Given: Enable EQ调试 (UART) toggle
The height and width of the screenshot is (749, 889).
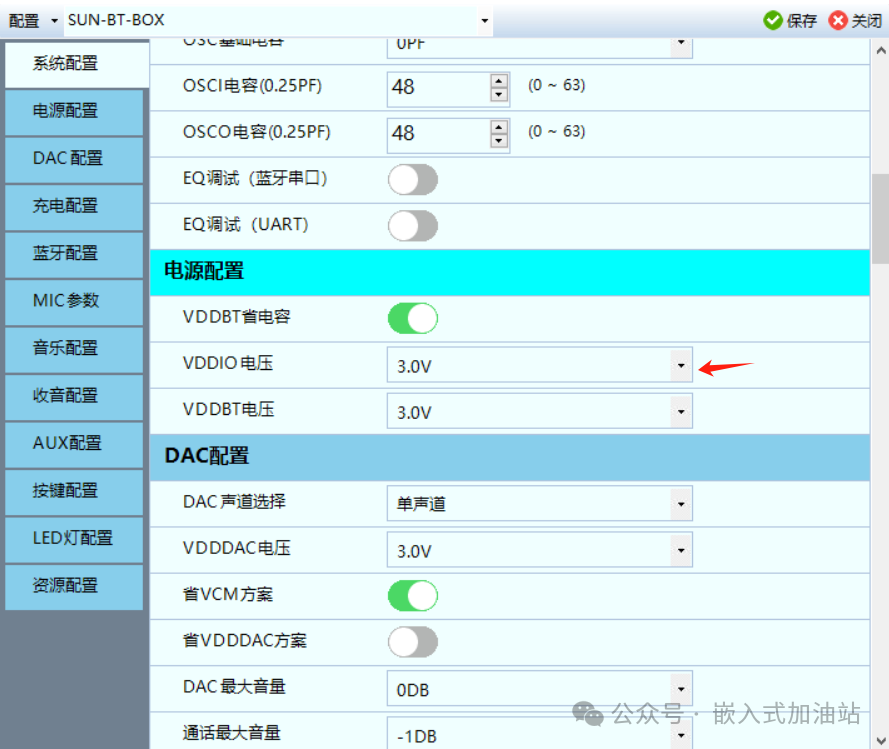Looking at the screenshot, I should click(x=413, y=226).
